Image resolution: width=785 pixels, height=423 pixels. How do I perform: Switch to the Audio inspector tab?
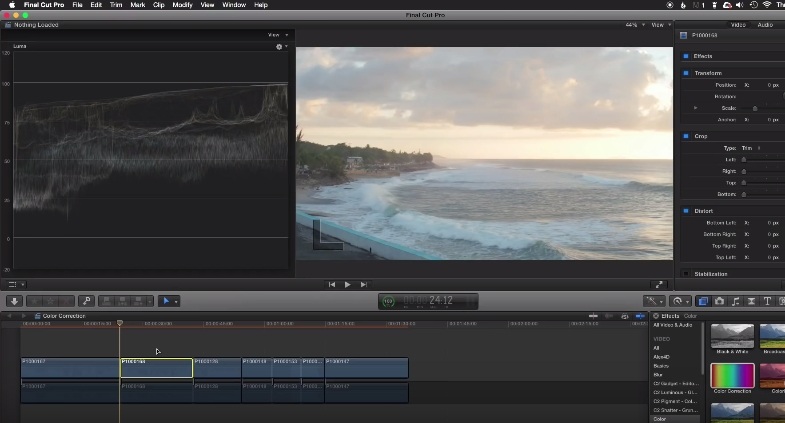[765, 24]
